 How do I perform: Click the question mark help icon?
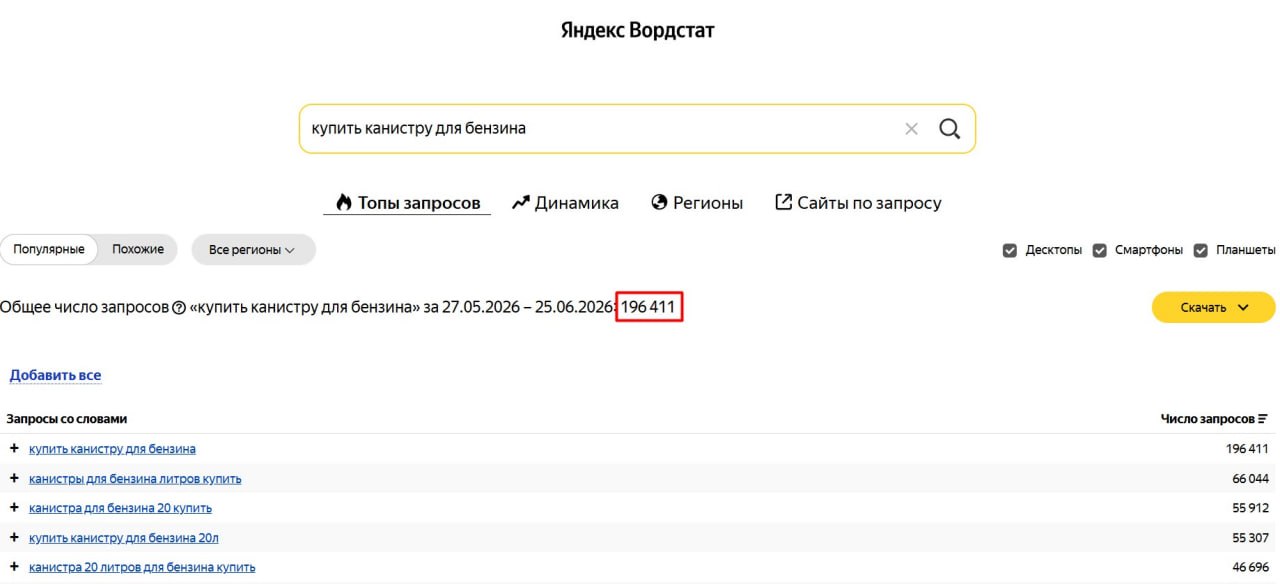coord(179,308)
